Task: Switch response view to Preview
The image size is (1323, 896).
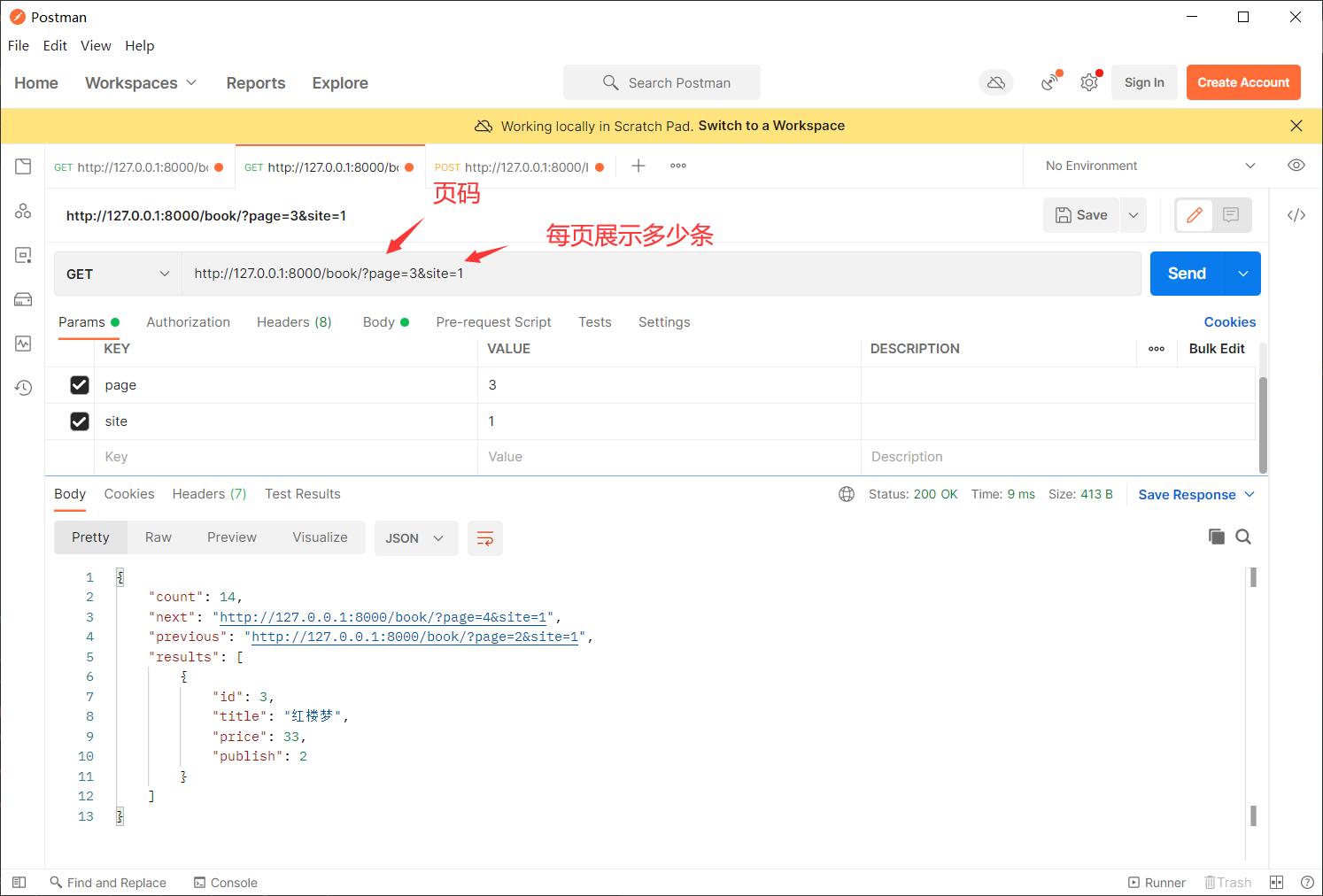Action: click(232, 537)
